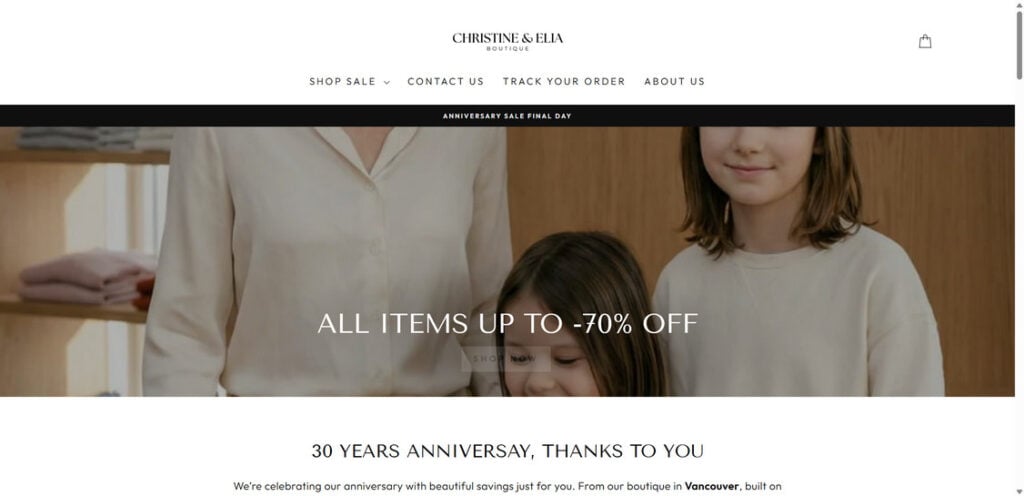Click the Anniversary Sale Final Day announcement bar
Screen dimensions: 1024x496
coord(507,116)
